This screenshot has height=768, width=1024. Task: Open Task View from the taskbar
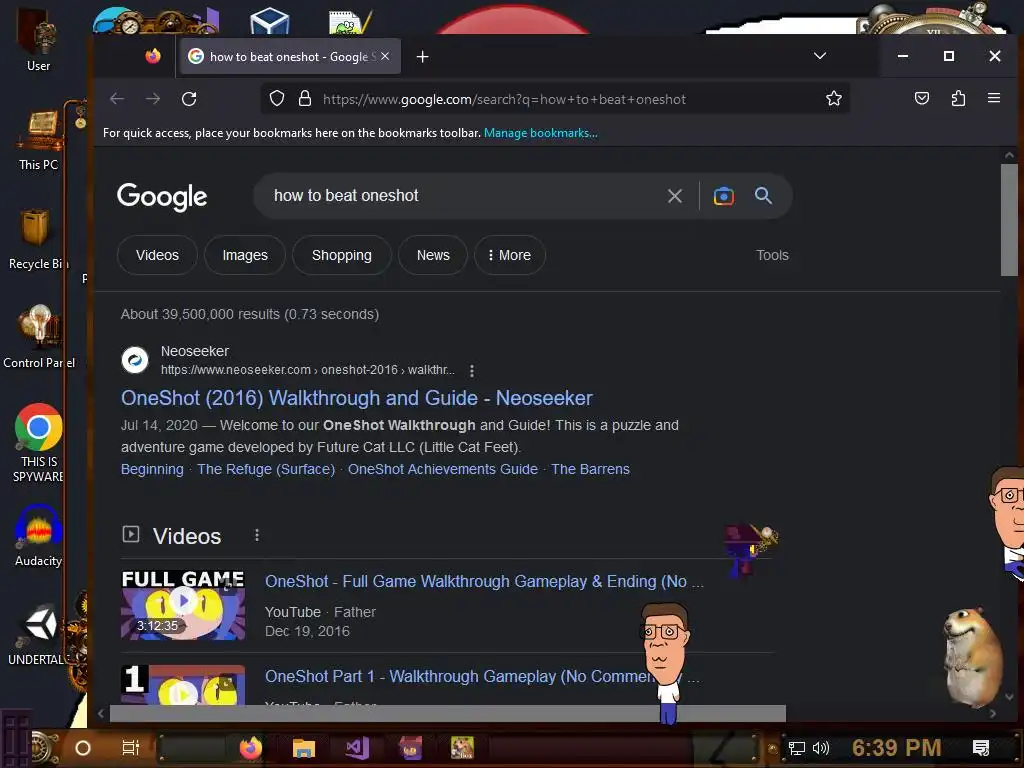pyautogui.click(x=131, y=748)
